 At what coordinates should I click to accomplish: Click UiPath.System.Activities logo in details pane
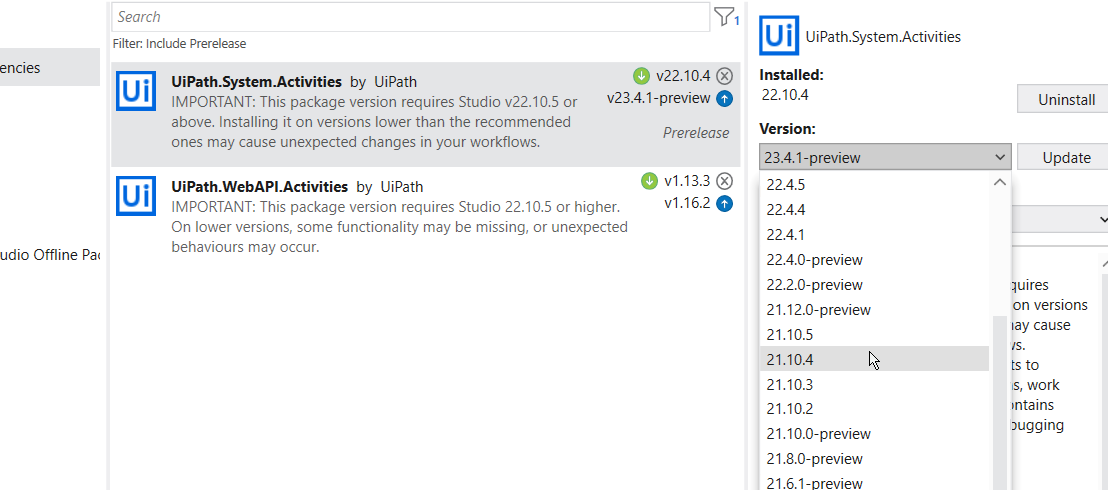779,35
